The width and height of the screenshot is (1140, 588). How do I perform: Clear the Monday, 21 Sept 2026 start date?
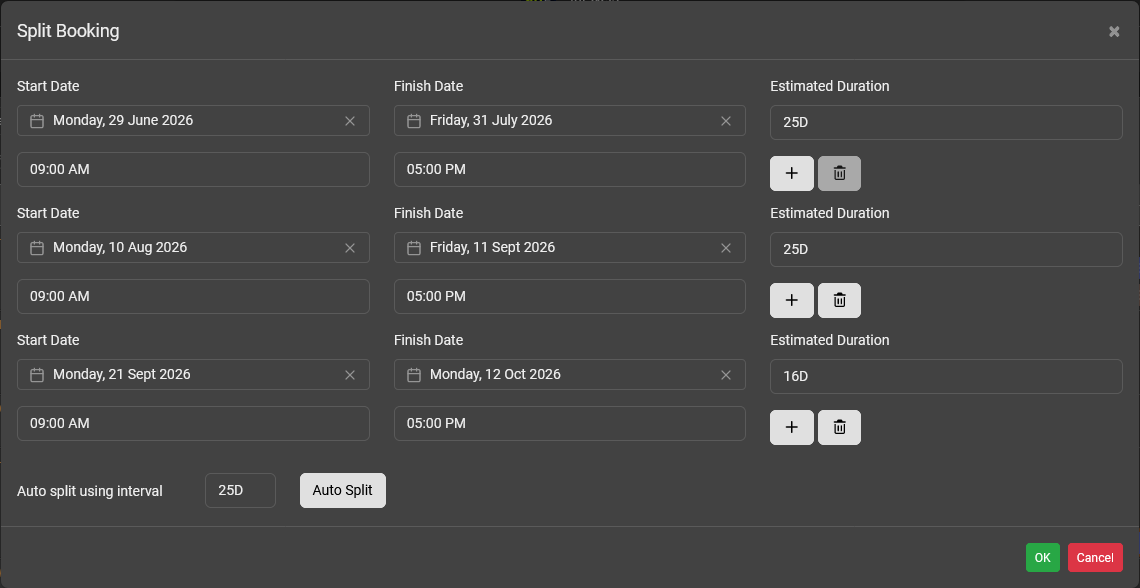tap(350, 375)
